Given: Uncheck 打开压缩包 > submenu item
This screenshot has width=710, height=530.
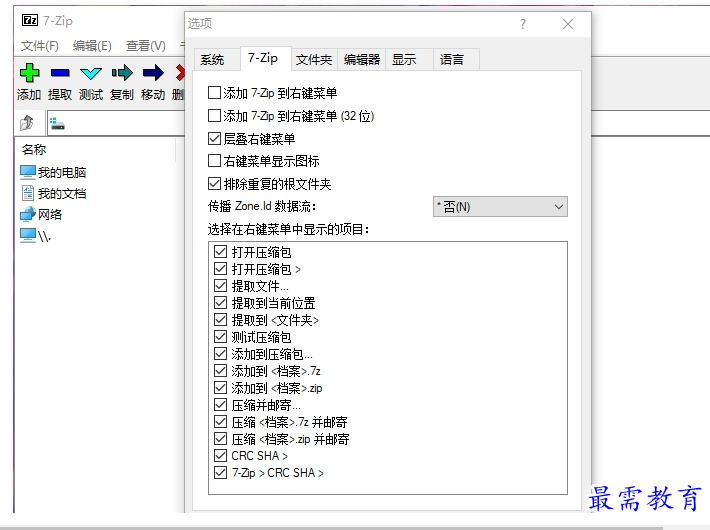Looking at the screenshot, I should tap(221, 269).
